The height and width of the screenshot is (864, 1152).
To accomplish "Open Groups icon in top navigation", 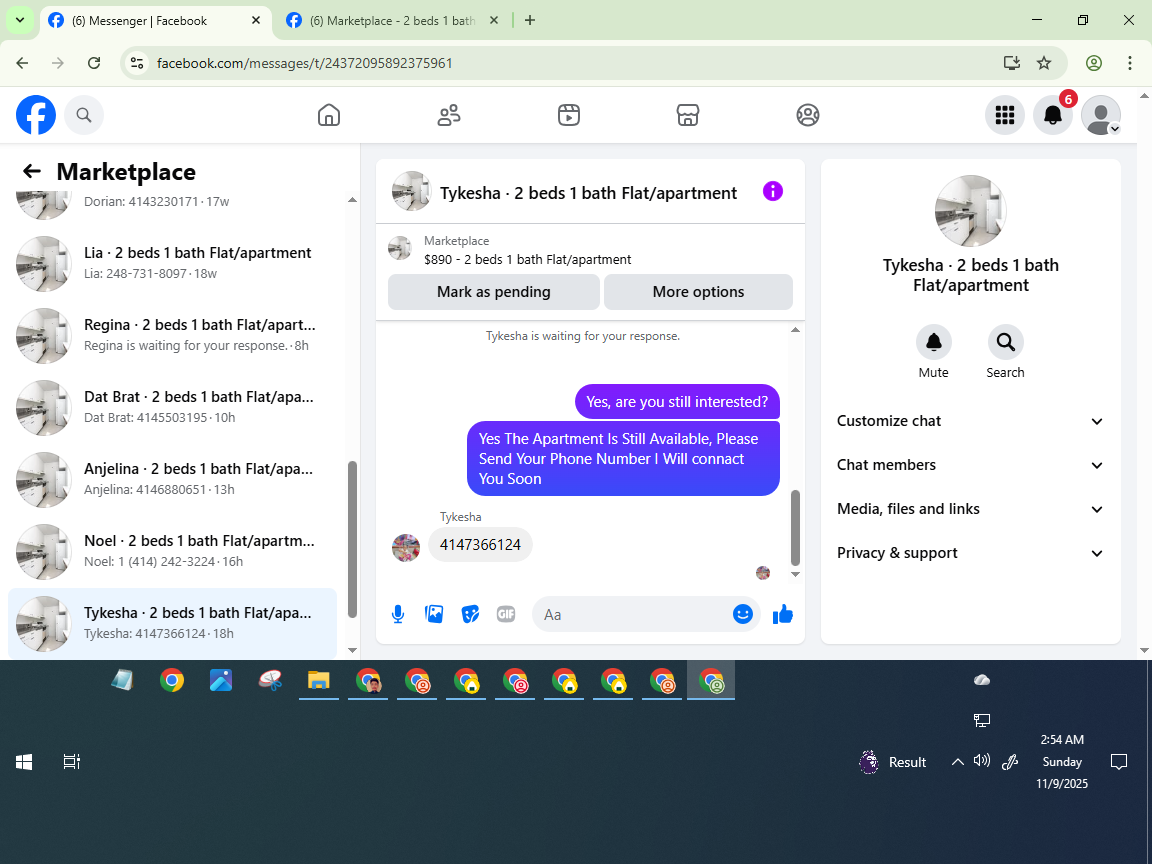I will (x=807, y=115).
